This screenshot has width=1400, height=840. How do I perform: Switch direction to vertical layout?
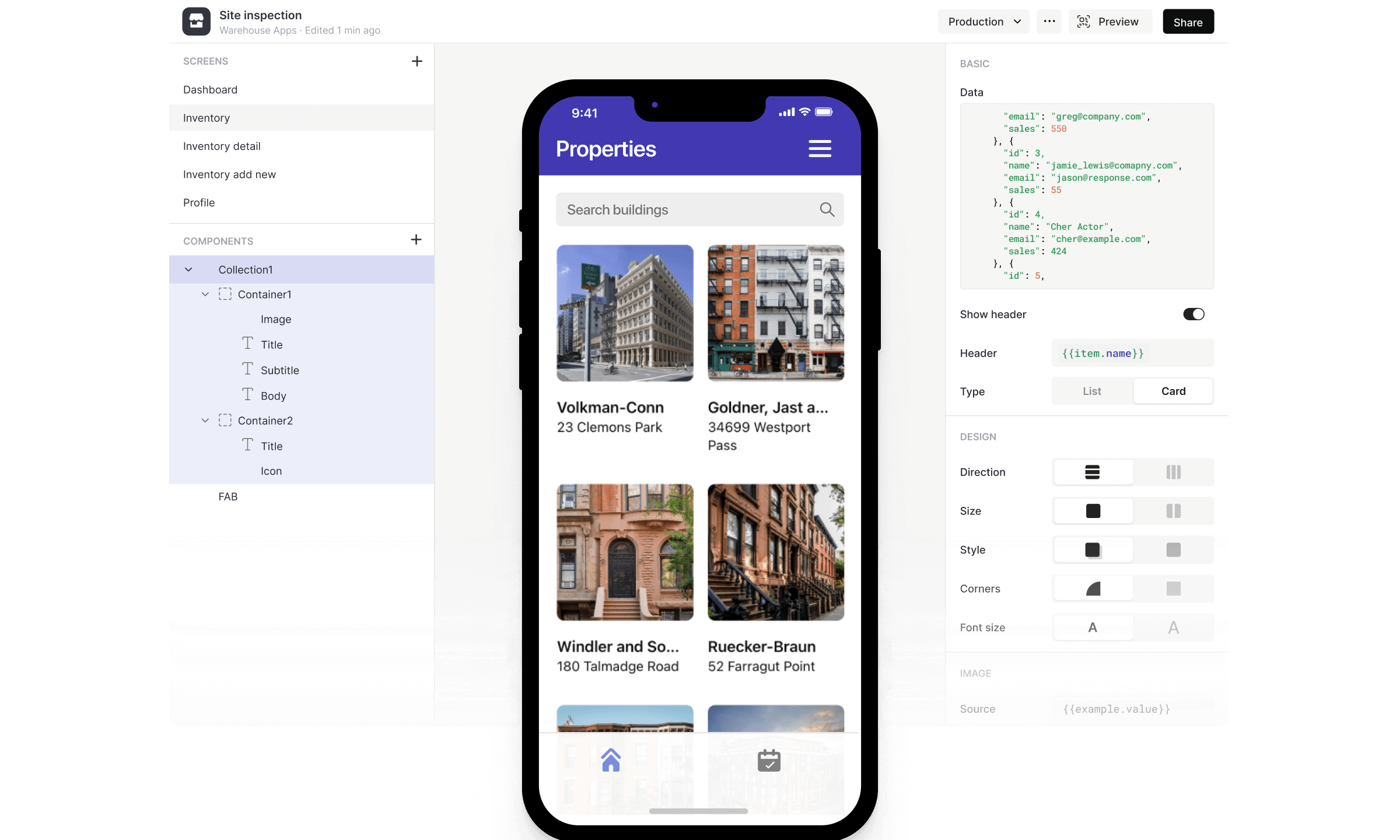(x=1174, y=471)
